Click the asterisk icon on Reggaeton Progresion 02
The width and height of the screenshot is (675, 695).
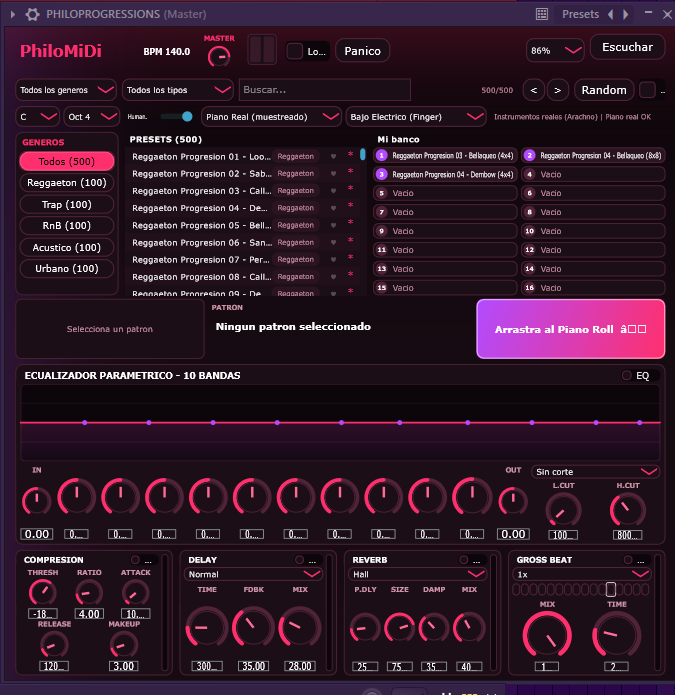click(350, 172)
